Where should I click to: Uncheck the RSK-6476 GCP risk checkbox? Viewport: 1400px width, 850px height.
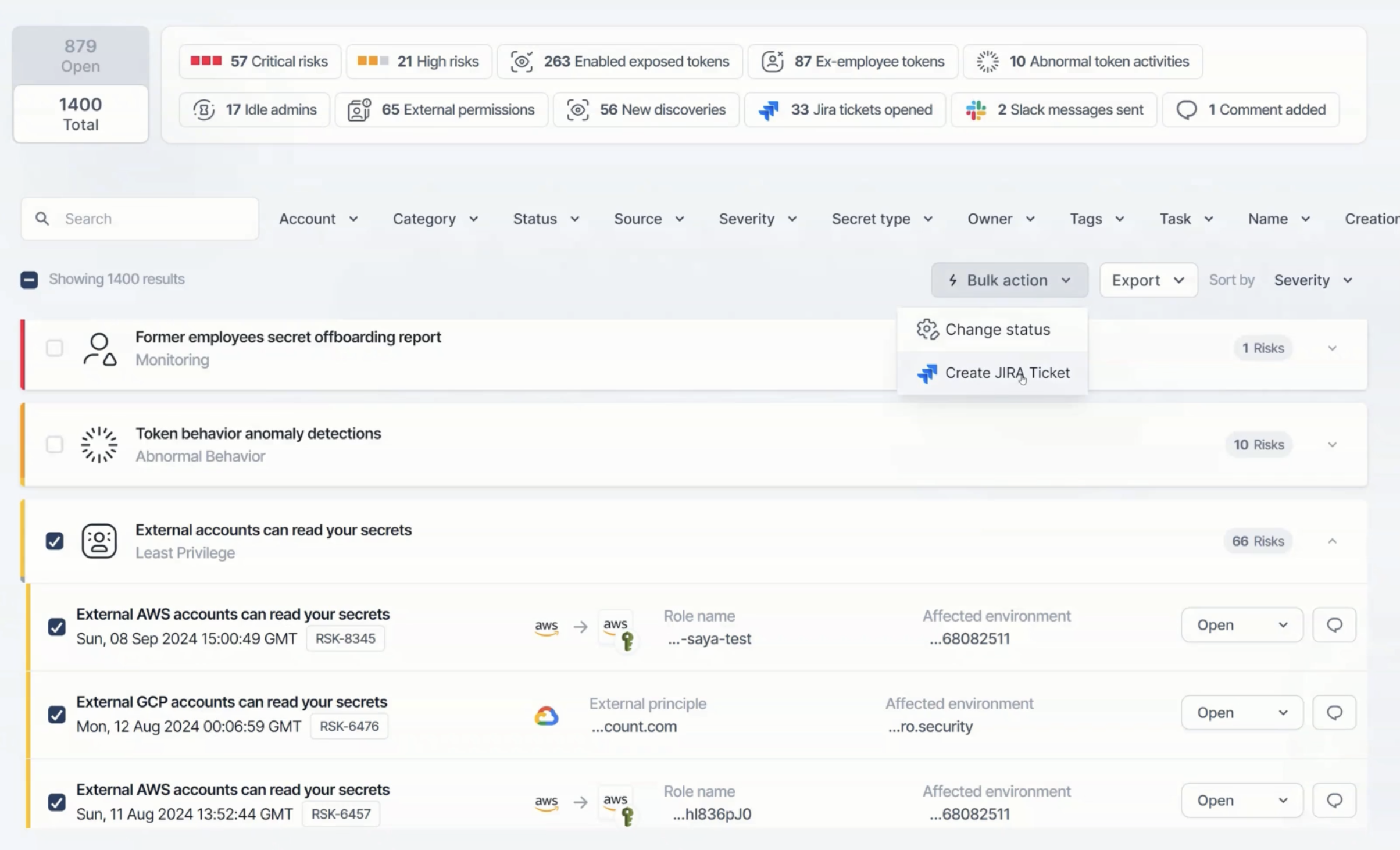coord(56,715)
